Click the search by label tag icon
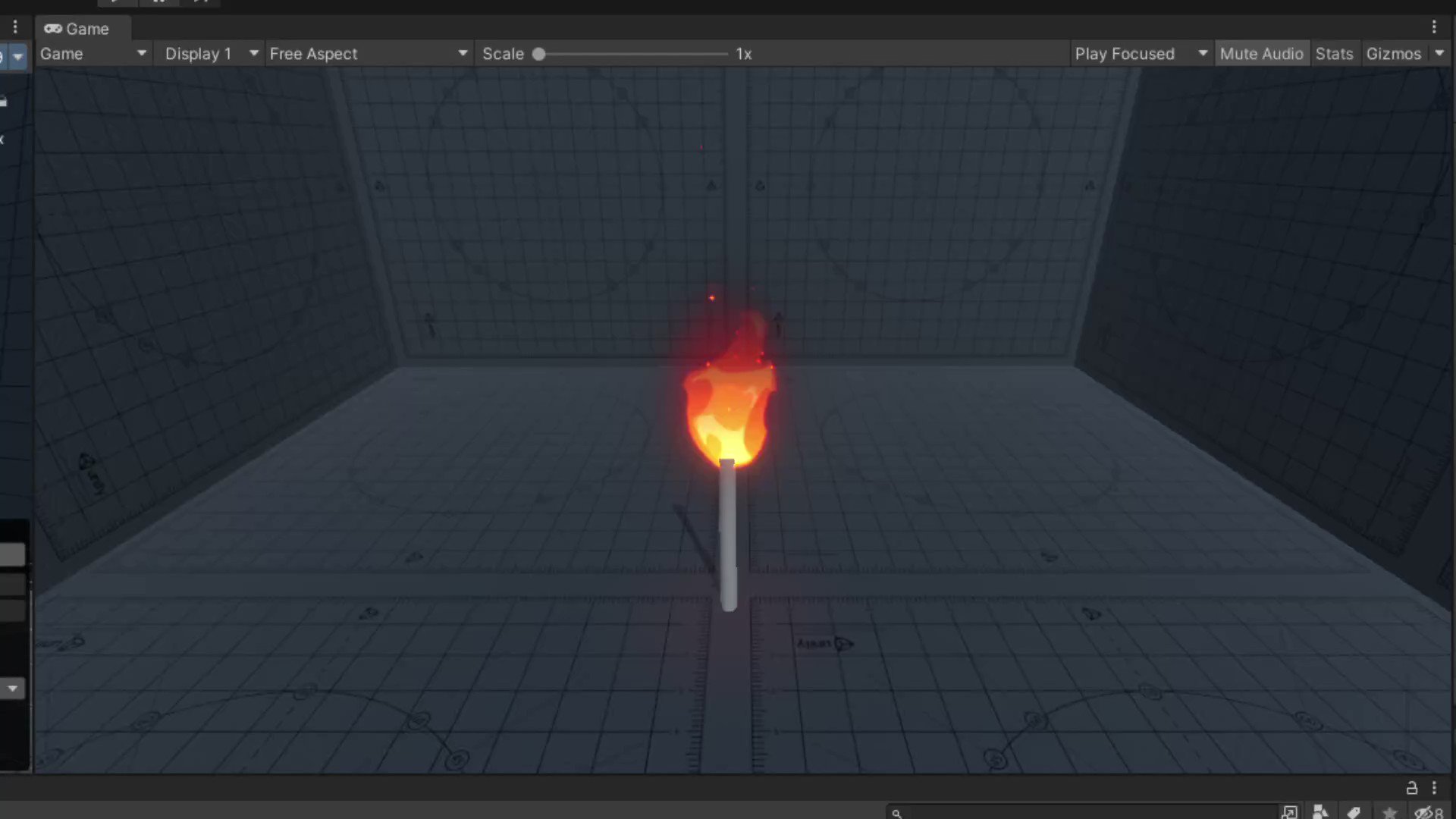 (x=1354, y=812)
